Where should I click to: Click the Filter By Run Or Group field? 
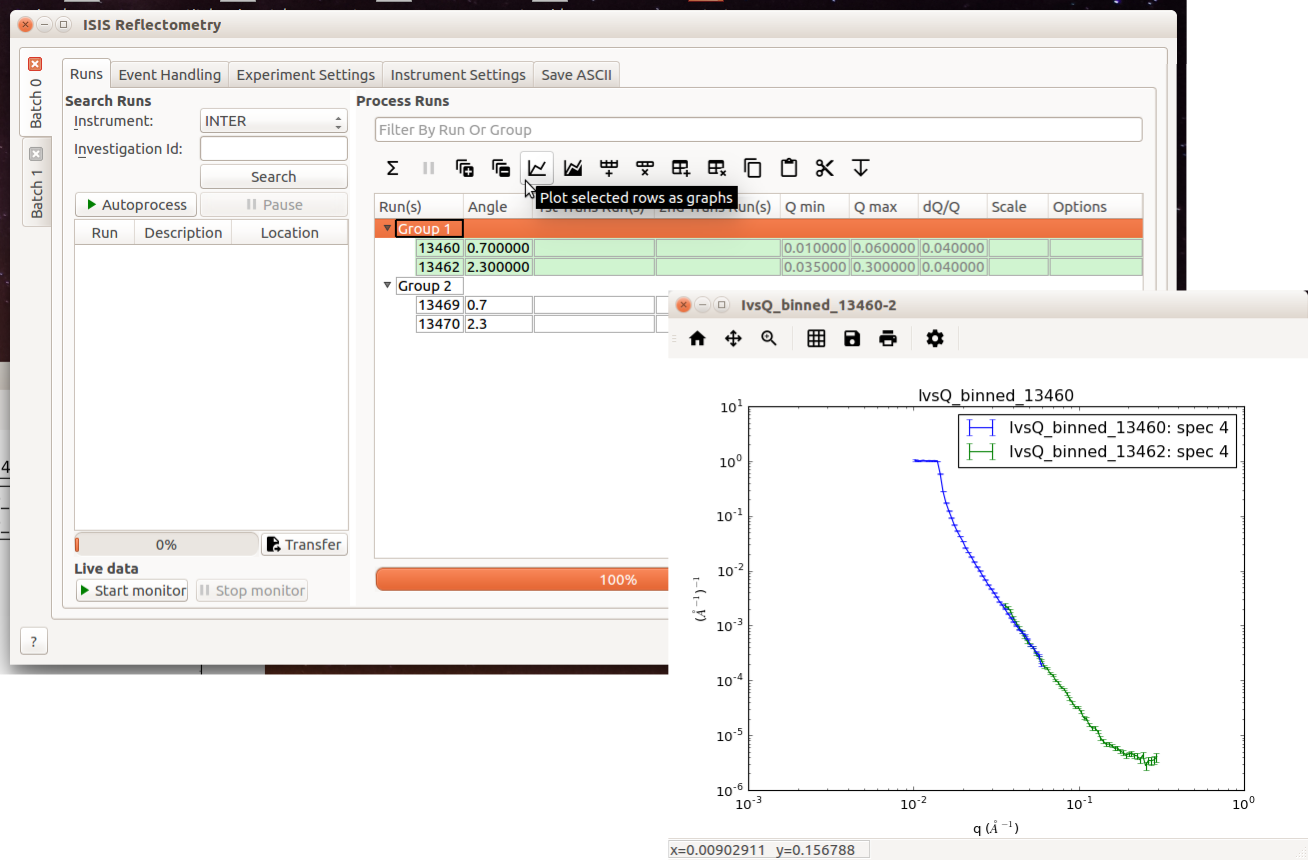[x=758, y=130]
